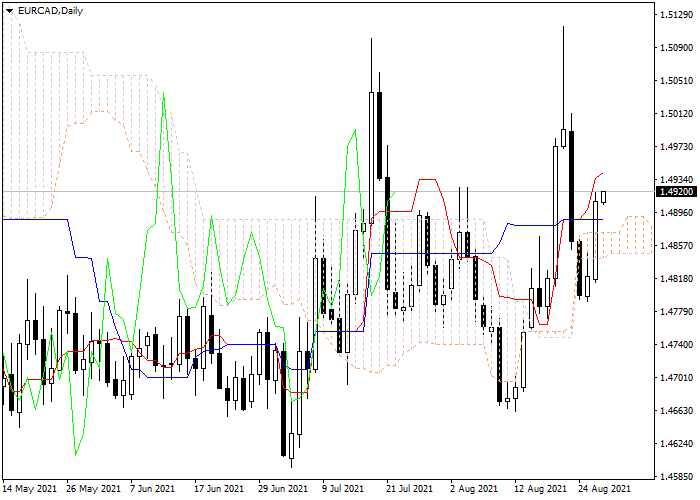The height and width of the screenshot is (500, 700).
Task: Click price axis value 1.48960
Action: pyautogui.click(x=676, y=212)
